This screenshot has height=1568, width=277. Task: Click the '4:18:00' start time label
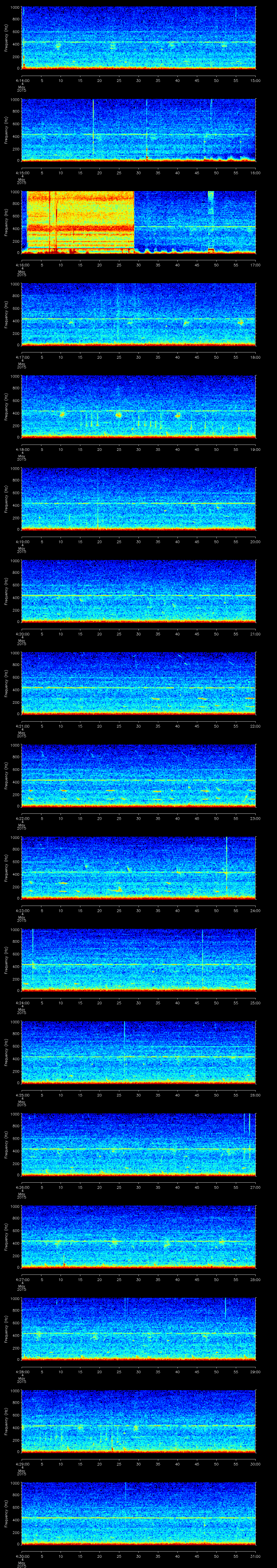click(22, 449)
